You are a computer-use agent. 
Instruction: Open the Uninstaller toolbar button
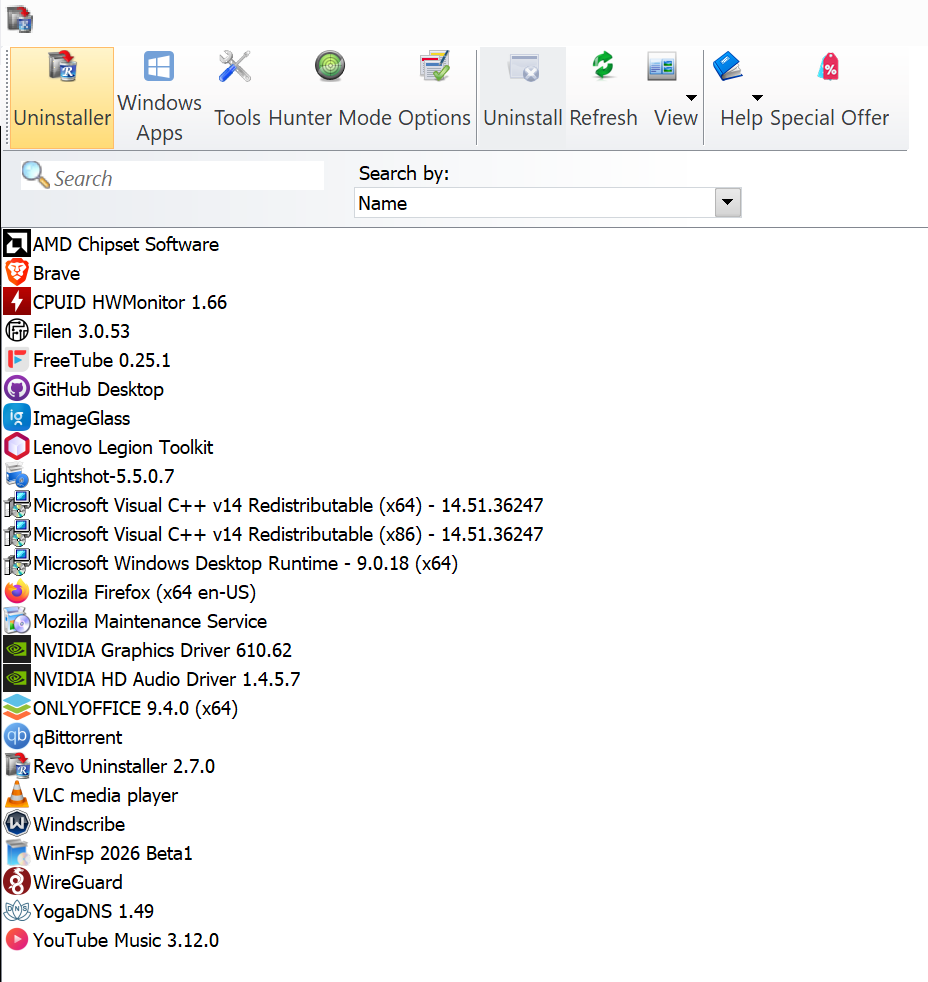tap(62, 98)
